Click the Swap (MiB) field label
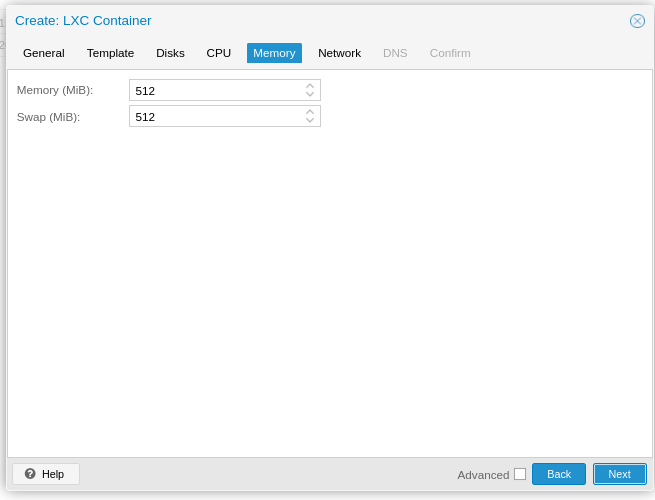Viewport: 655px width, 500px height. 48,117
